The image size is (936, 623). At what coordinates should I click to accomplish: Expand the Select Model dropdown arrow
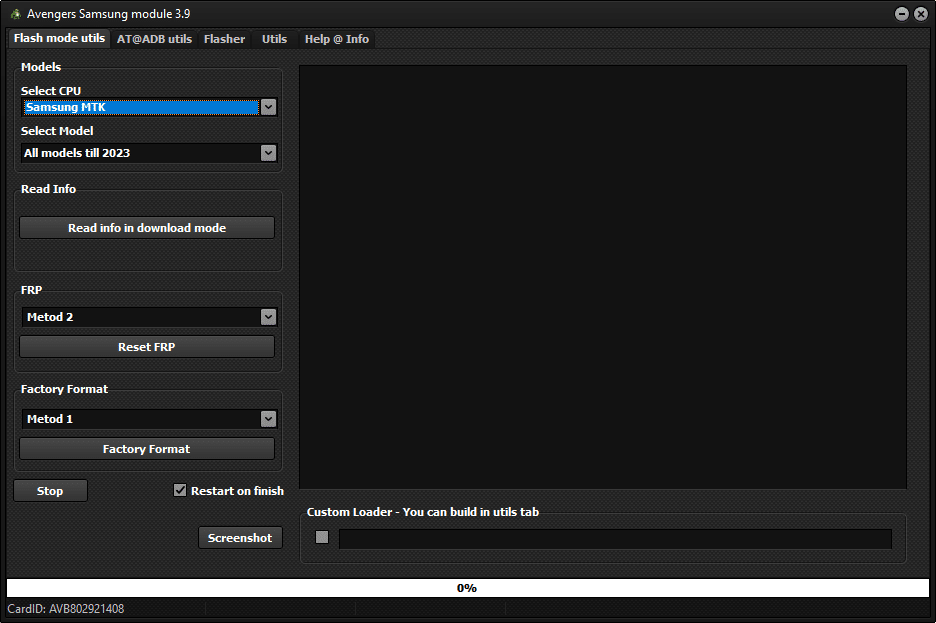pos(269,153)
